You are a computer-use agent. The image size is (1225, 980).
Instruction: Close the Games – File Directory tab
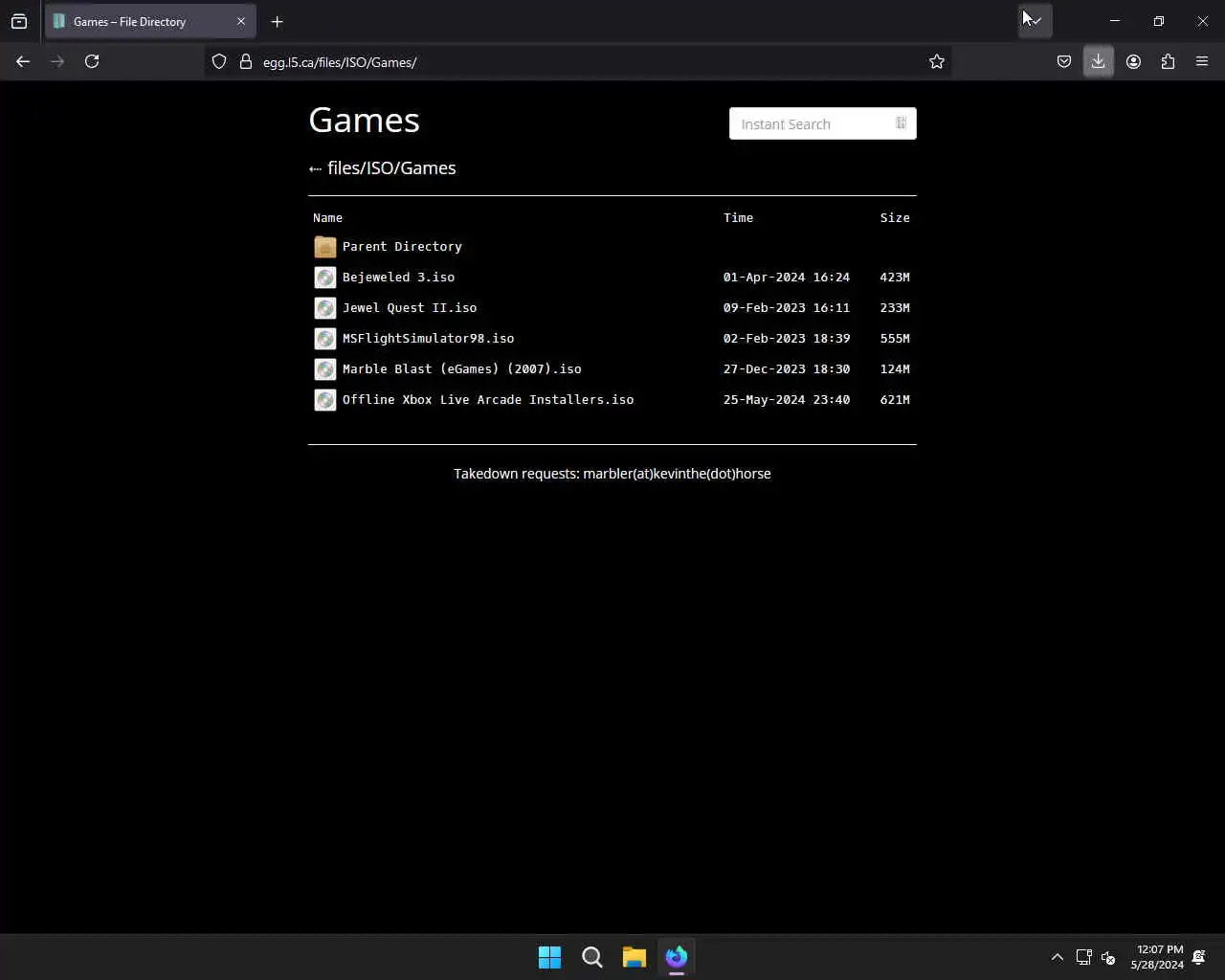pyautogui.click(x=241, y=21)
